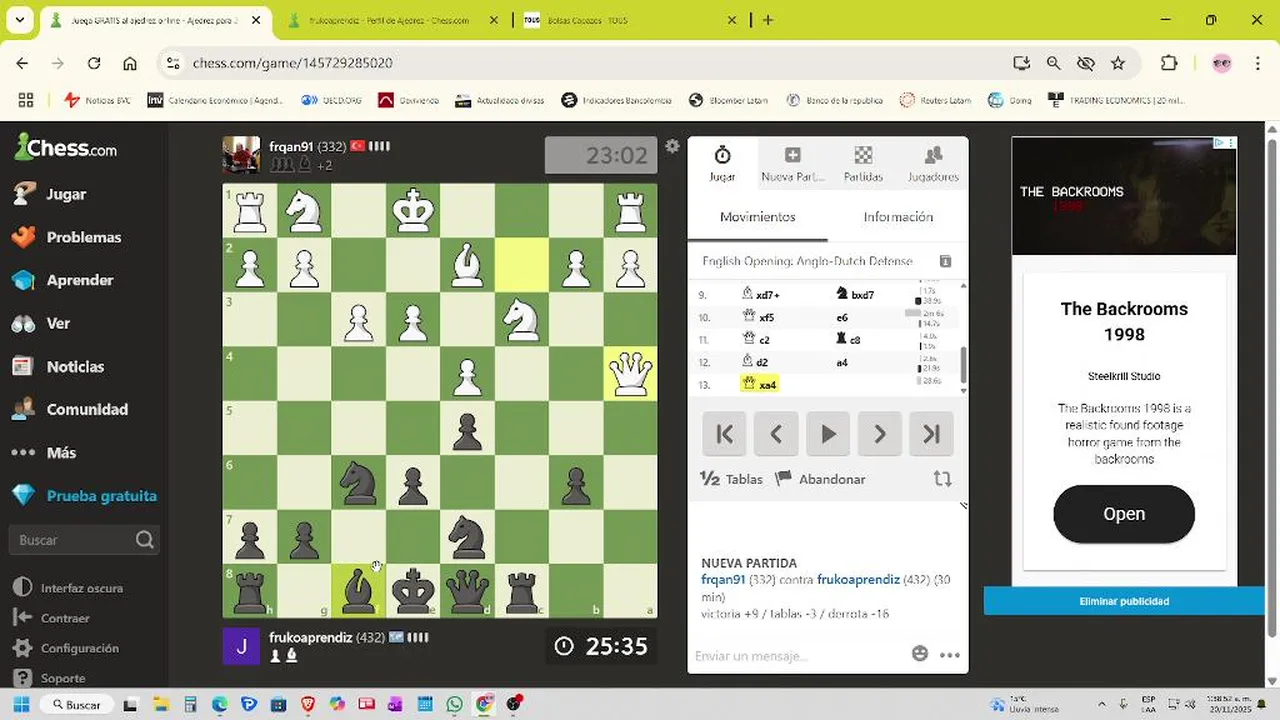Screen dimensions: 1280x720
Task: Open a new browser tab
Action: click(x=768, y=20)
